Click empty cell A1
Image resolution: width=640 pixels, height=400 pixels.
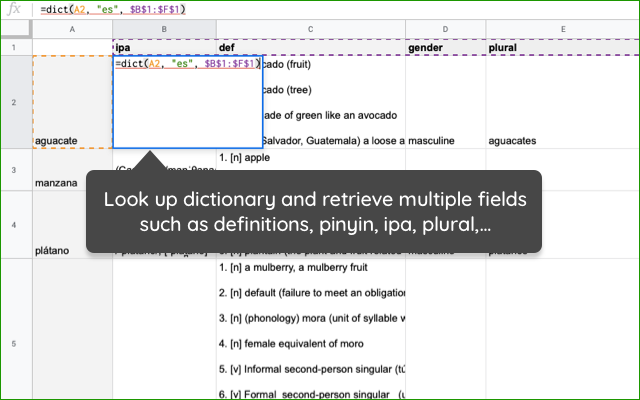coord(72,47)
